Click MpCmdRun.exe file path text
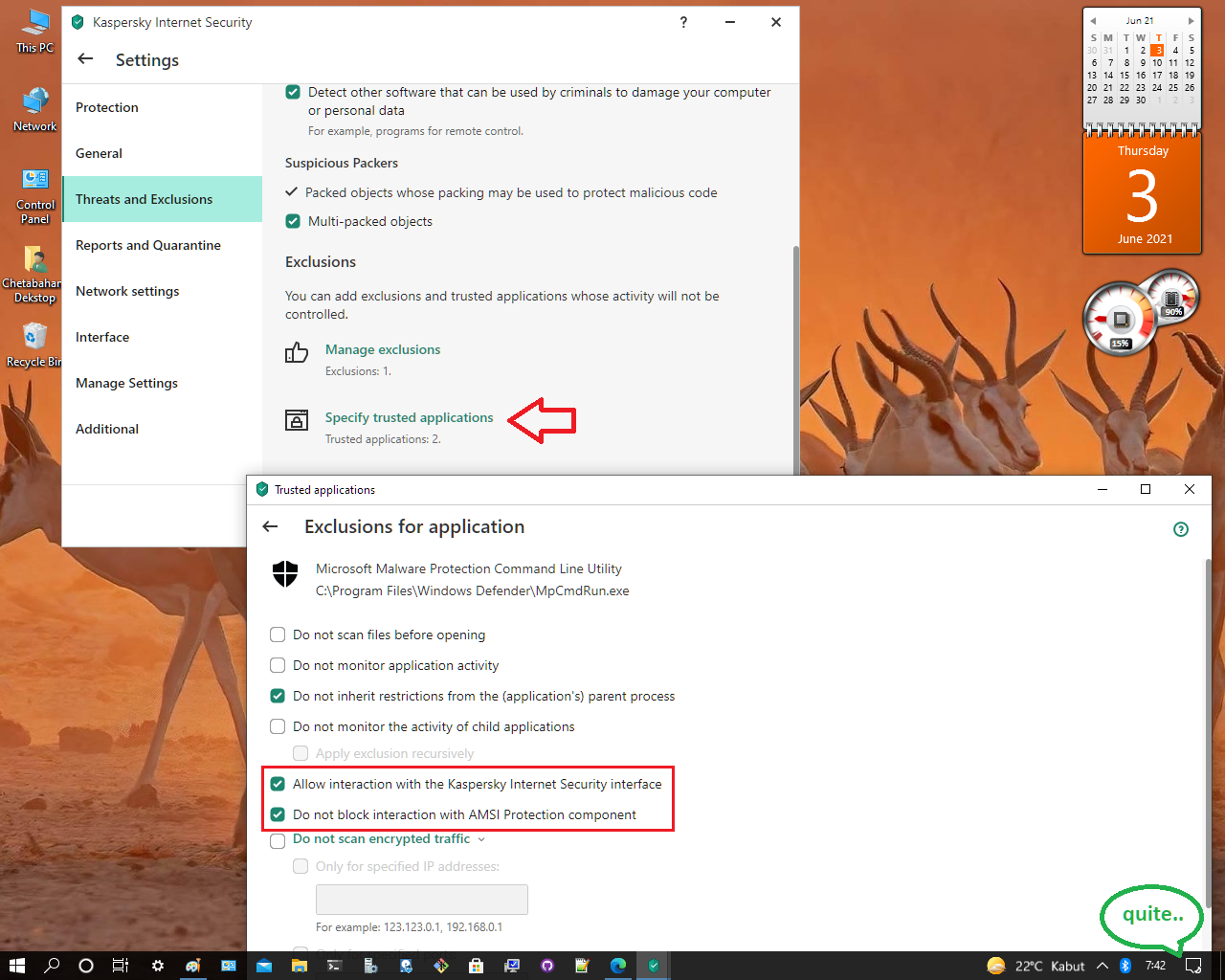1225x980 pixels. click(473, 590)
